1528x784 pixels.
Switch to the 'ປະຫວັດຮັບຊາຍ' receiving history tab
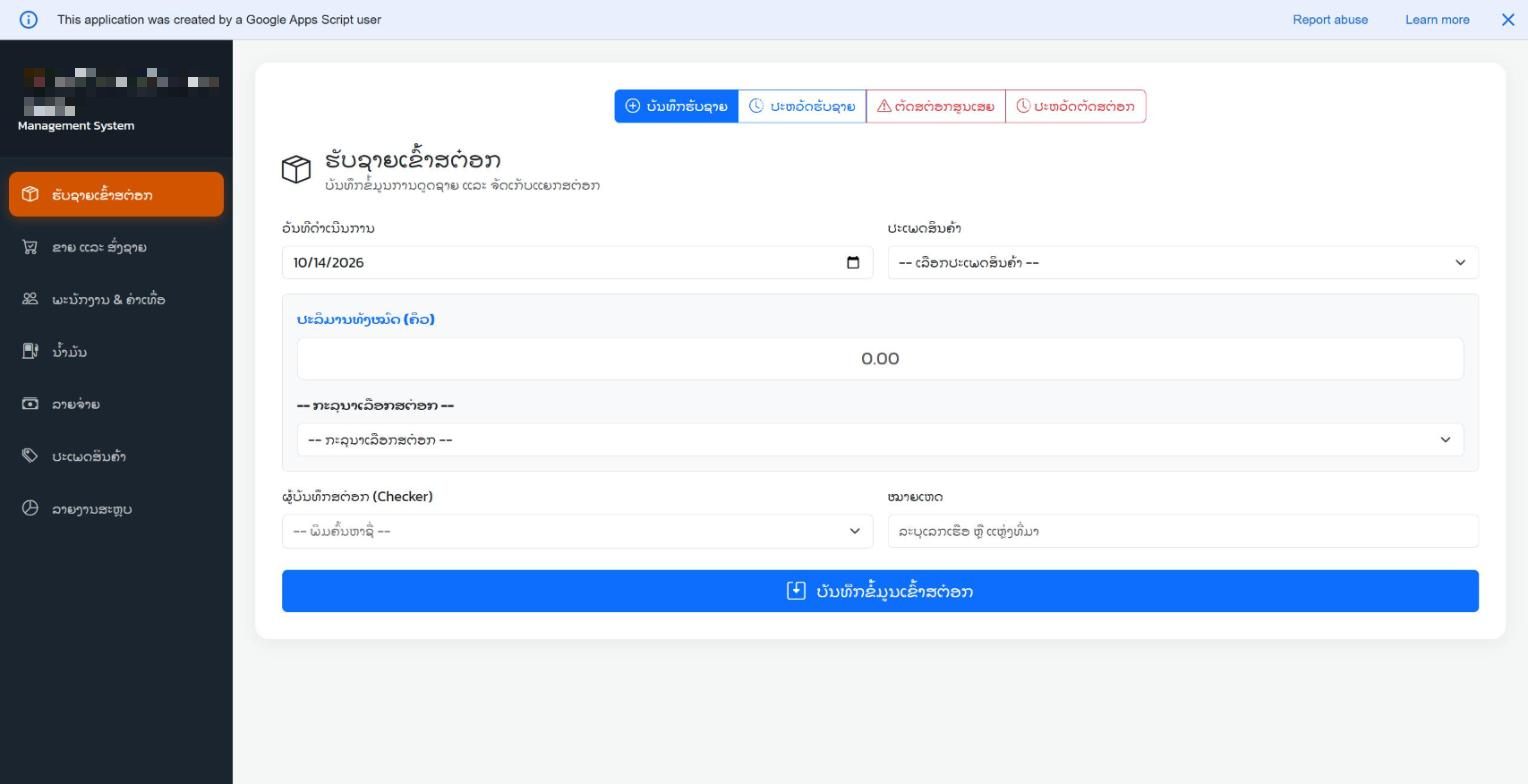[802, 106]
